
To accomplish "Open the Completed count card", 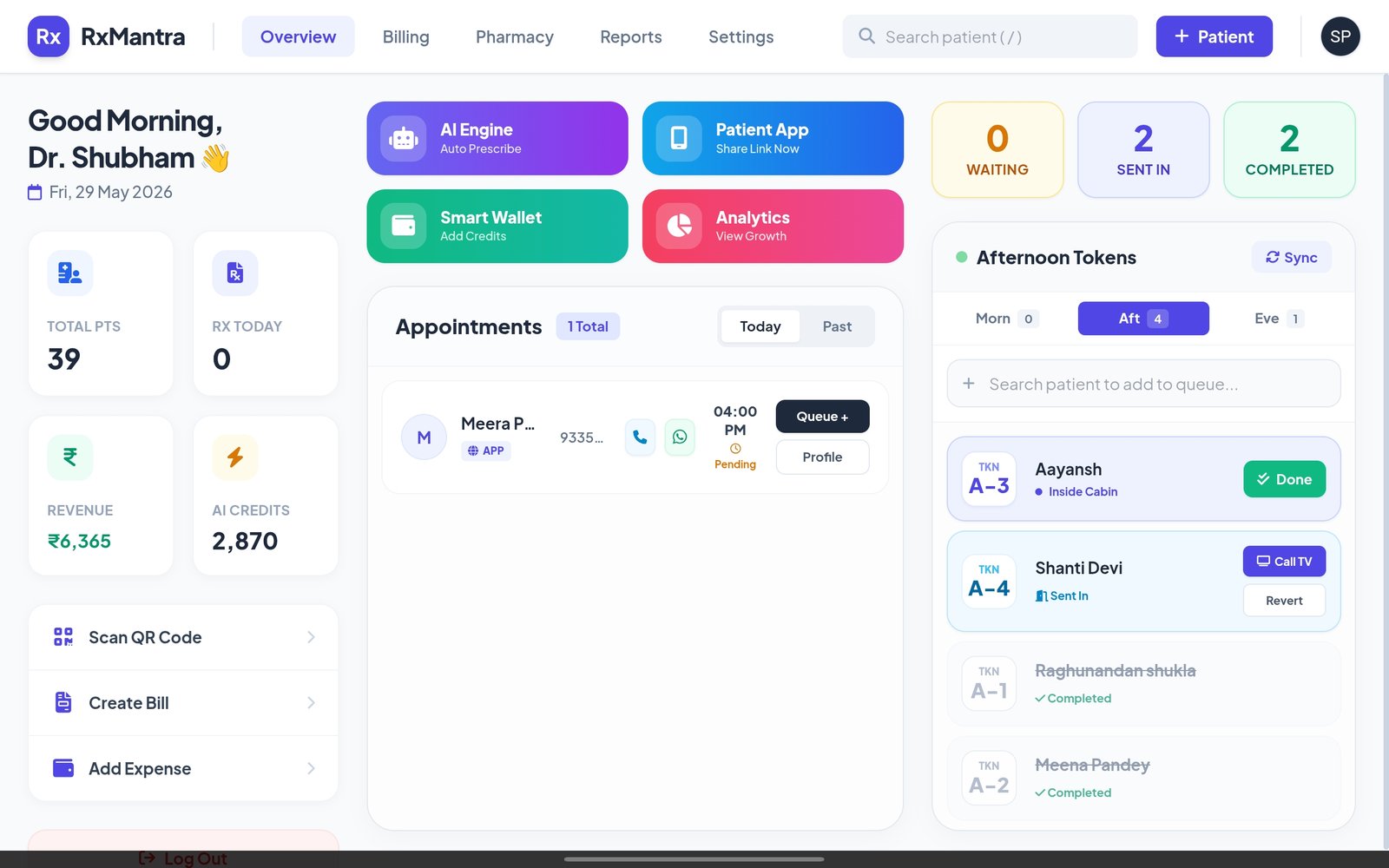I will [1289, 150].
